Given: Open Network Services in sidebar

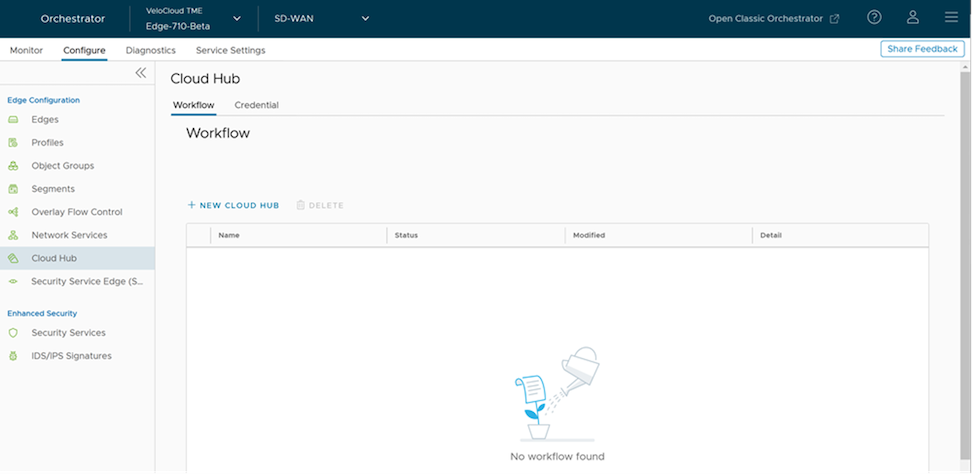Looking at the screenshot, I should pos(69,235).
